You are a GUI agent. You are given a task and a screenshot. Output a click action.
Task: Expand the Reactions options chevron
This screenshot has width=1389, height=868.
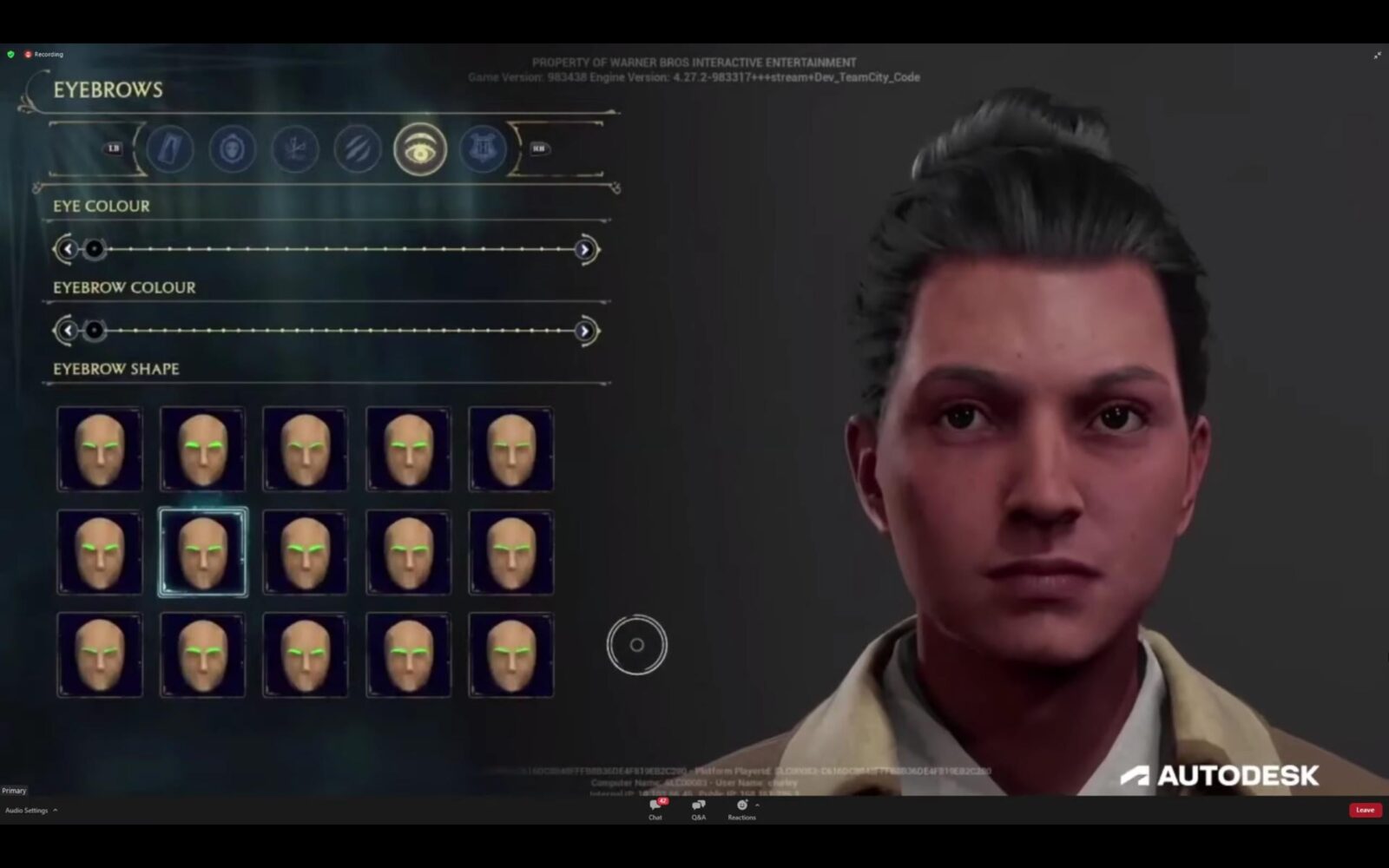click(756, 806)
